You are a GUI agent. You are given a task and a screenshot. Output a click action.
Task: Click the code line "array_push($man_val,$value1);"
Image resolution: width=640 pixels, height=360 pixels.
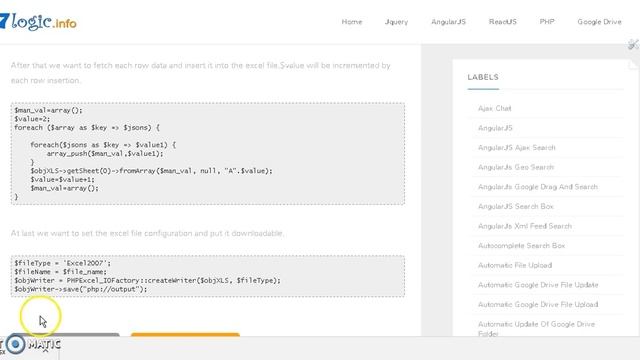[105, 153]
